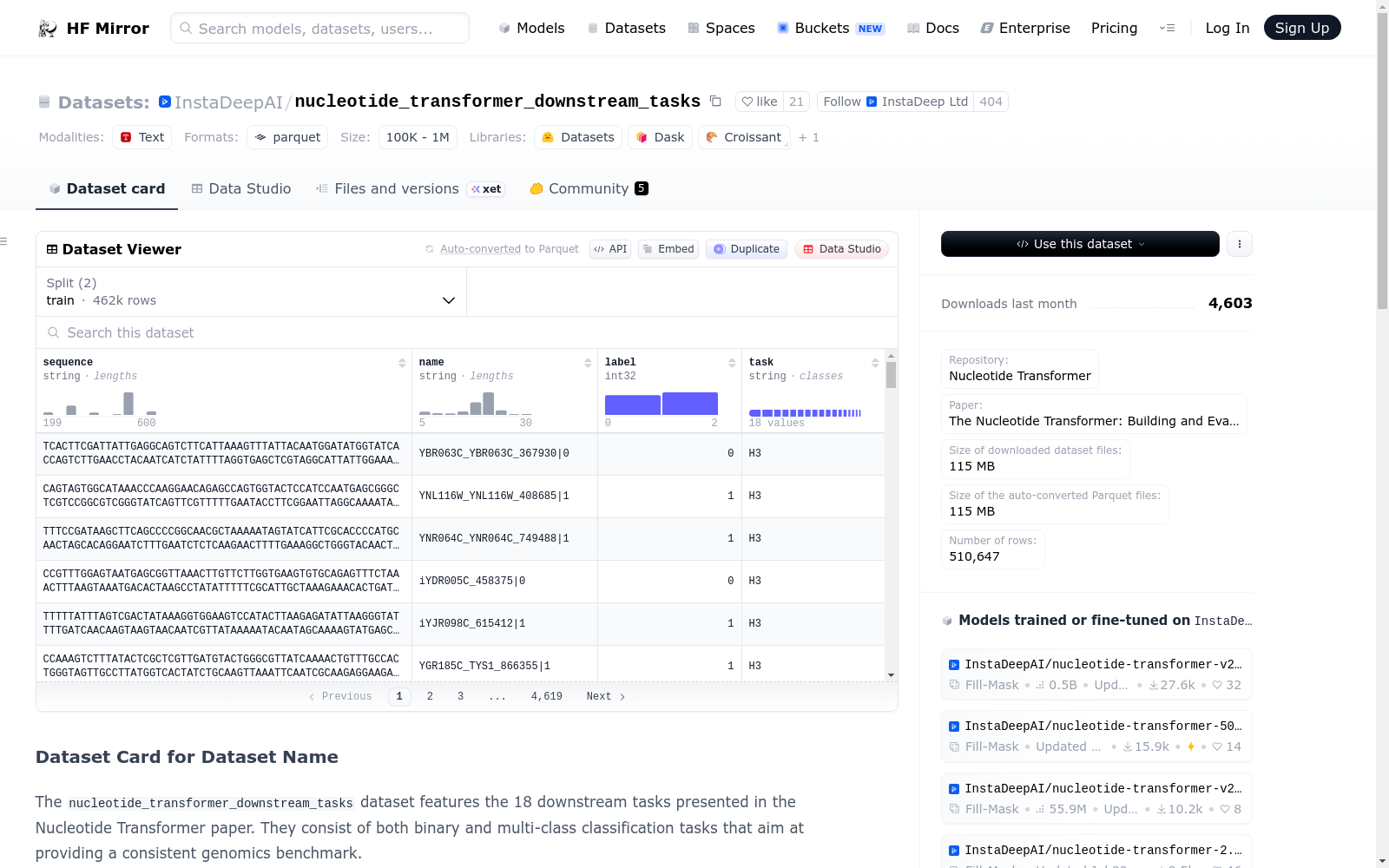
Task: Filter by the Dask library tag
Action: (660, 137)
